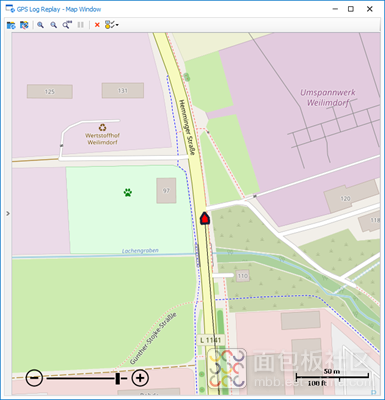
Task: Click the first magnifier zoom icon
Action: point(40,25)
